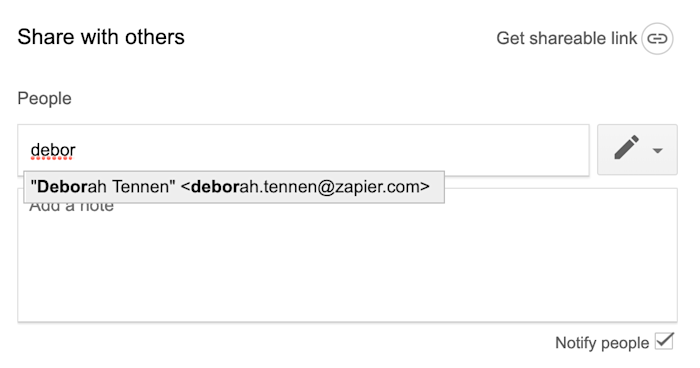Screen dimensions: 700x368
Task: Open the permission dropdown arrow beside the pencil
Action: click(x=657, y=151)
